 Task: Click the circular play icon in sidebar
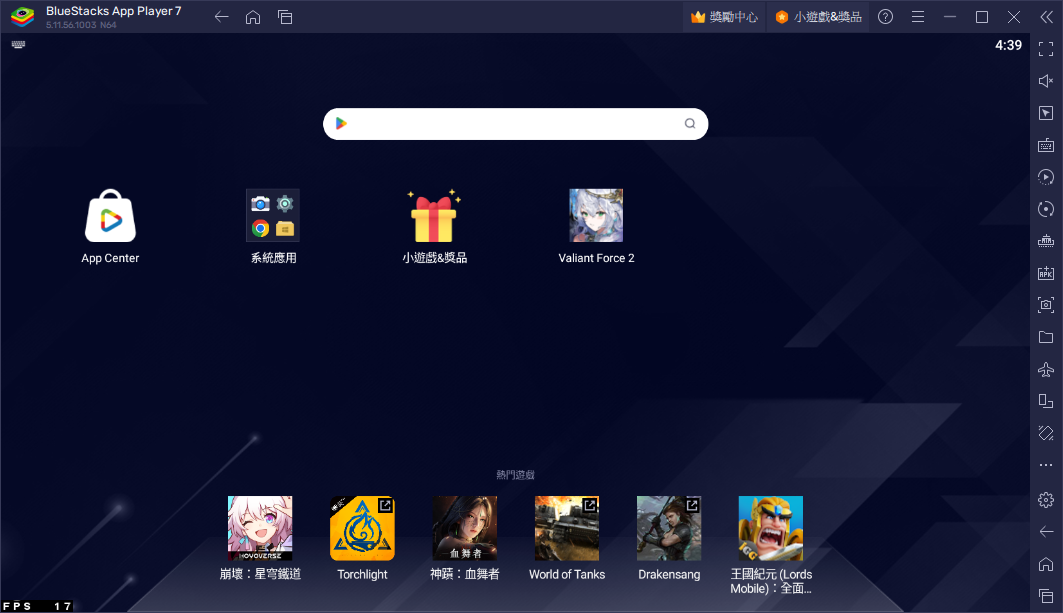coord(1046,177)
